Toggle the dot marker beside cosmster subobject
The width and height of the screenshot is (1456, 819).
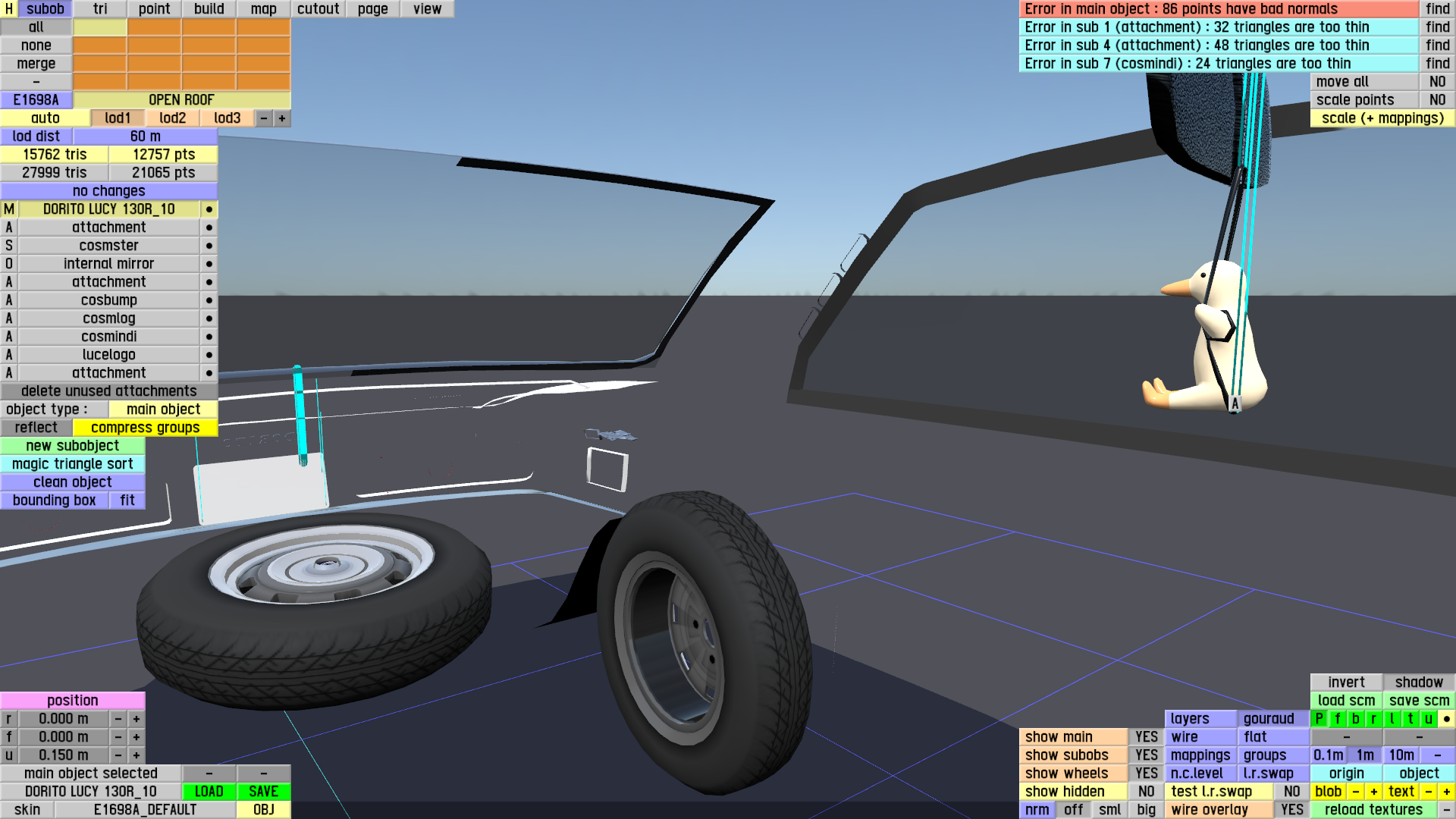209,246
